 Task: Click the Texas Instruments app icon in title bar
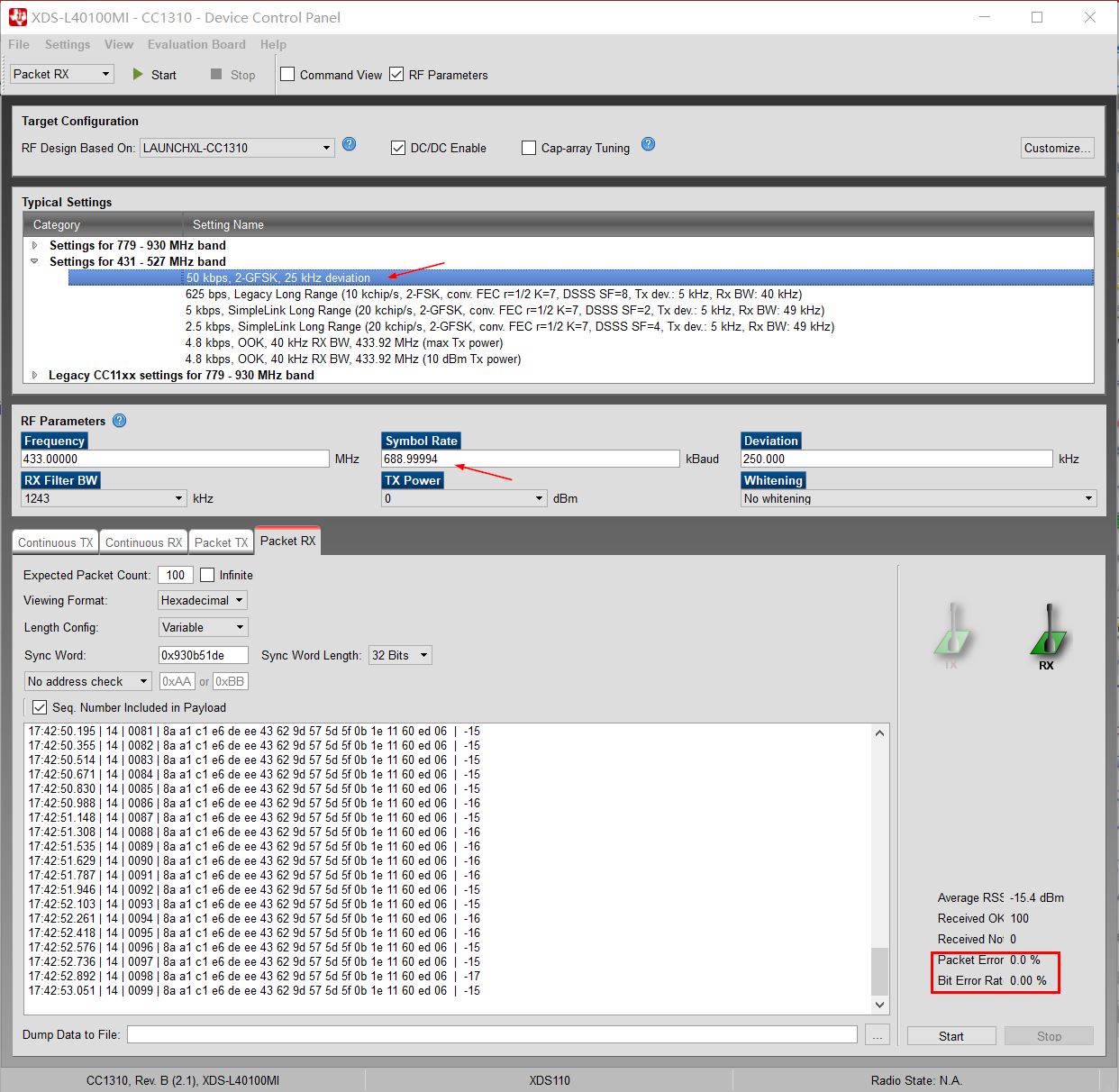17,16
